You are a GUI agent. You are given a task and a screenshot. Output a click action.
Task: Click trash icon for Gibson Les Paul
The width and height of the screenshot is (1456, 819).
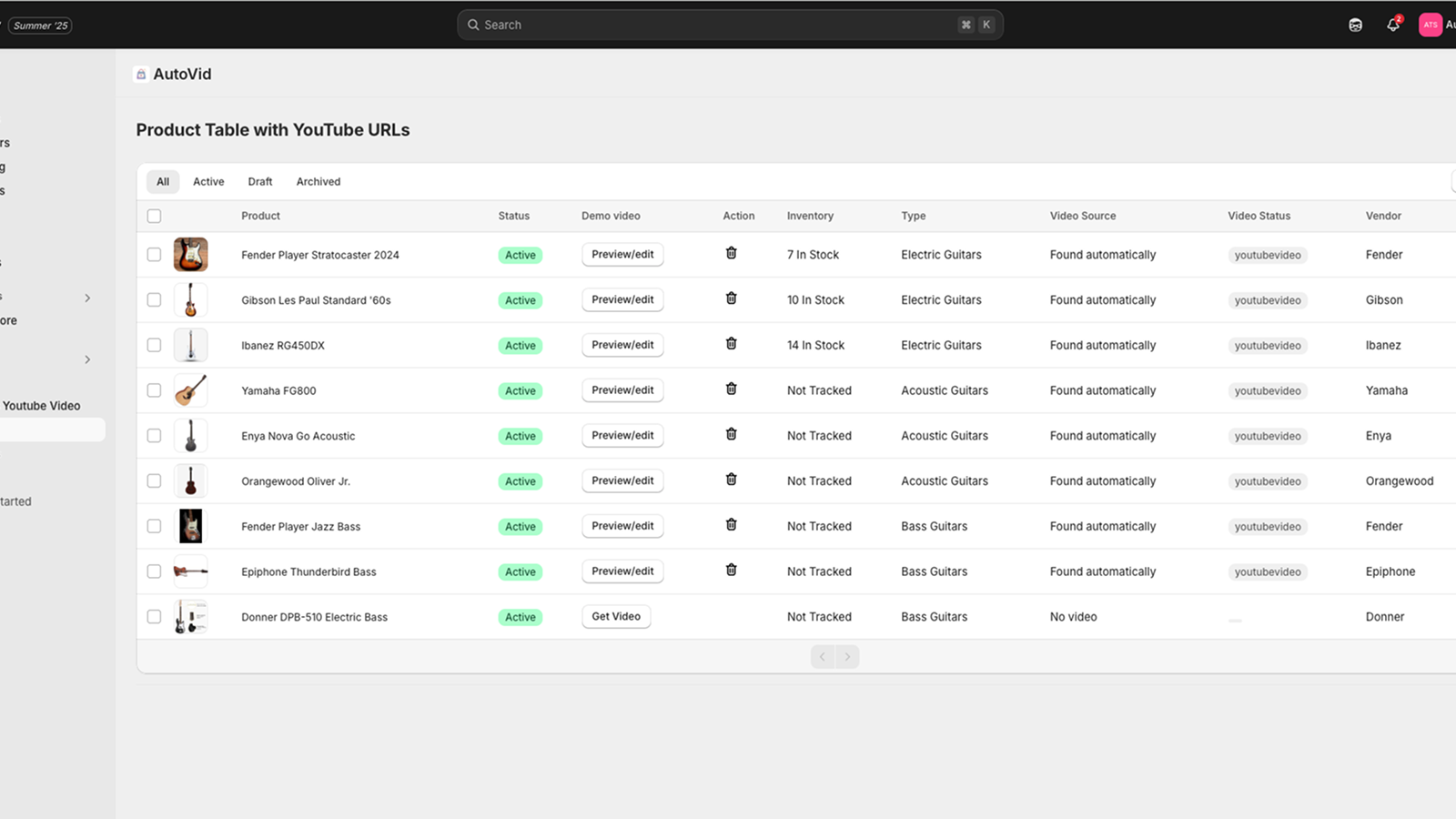click(x=731, y=298)
